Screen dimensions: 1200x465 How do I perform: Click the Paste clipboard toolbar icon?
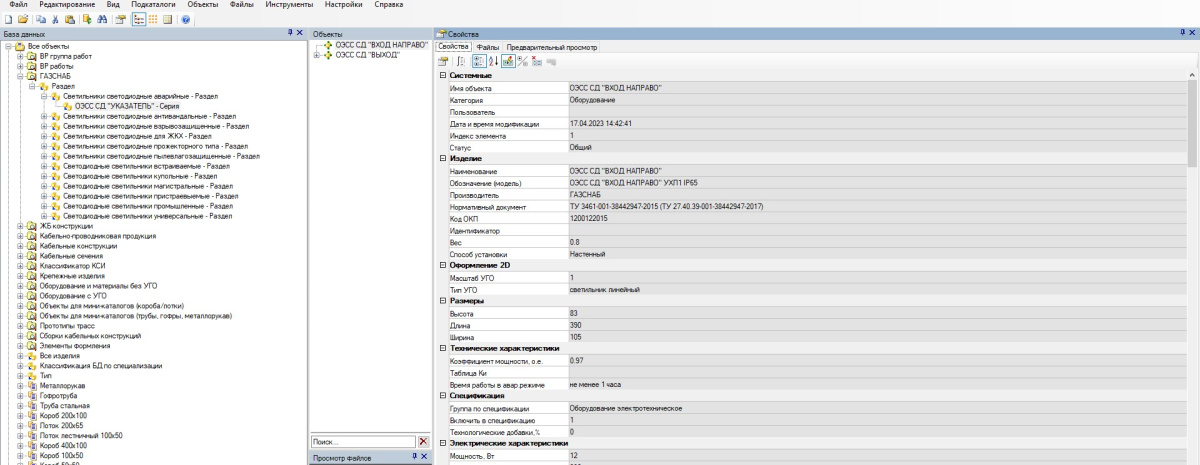(69, 19)
